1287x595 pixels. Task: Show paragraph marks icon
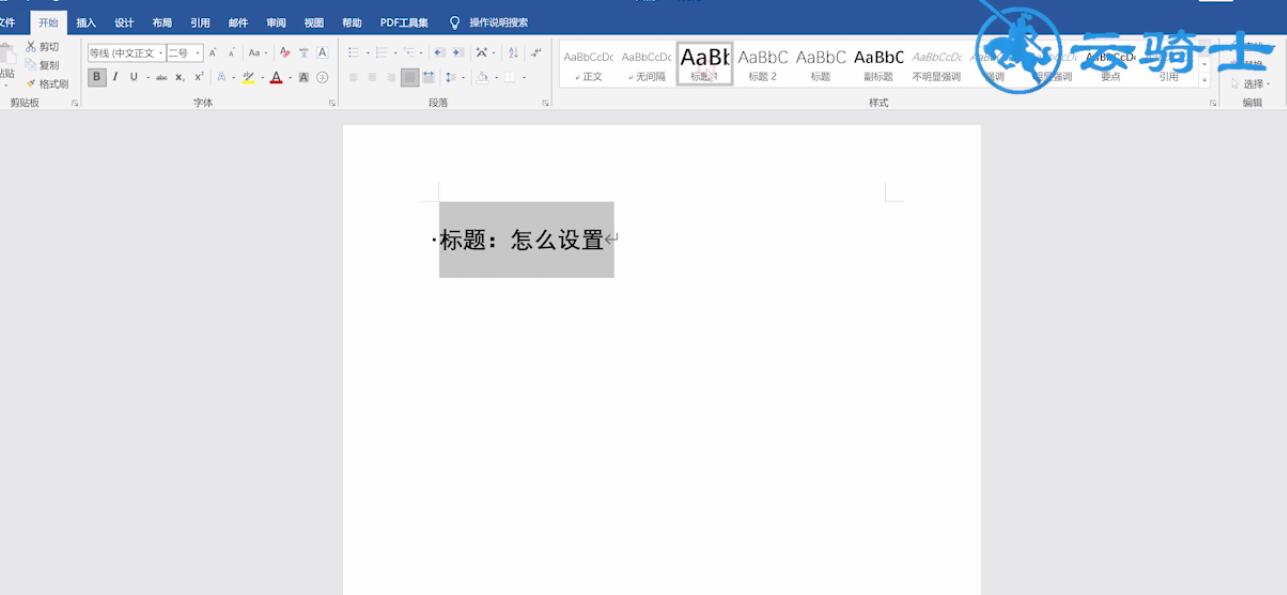[537, 52]
